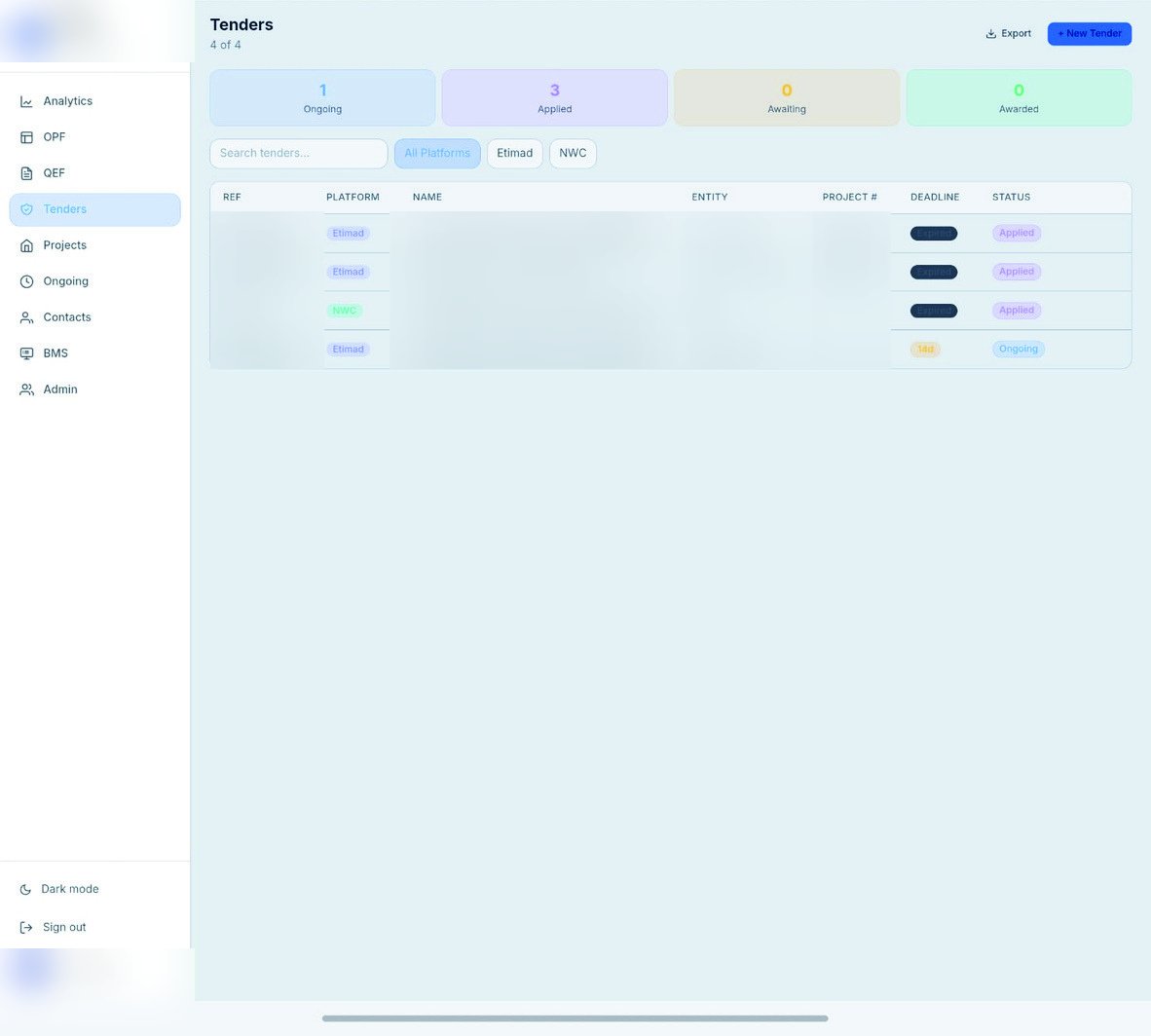1151x1036 pixels.
Task: Filter by All Platforms
Action: 437,154
